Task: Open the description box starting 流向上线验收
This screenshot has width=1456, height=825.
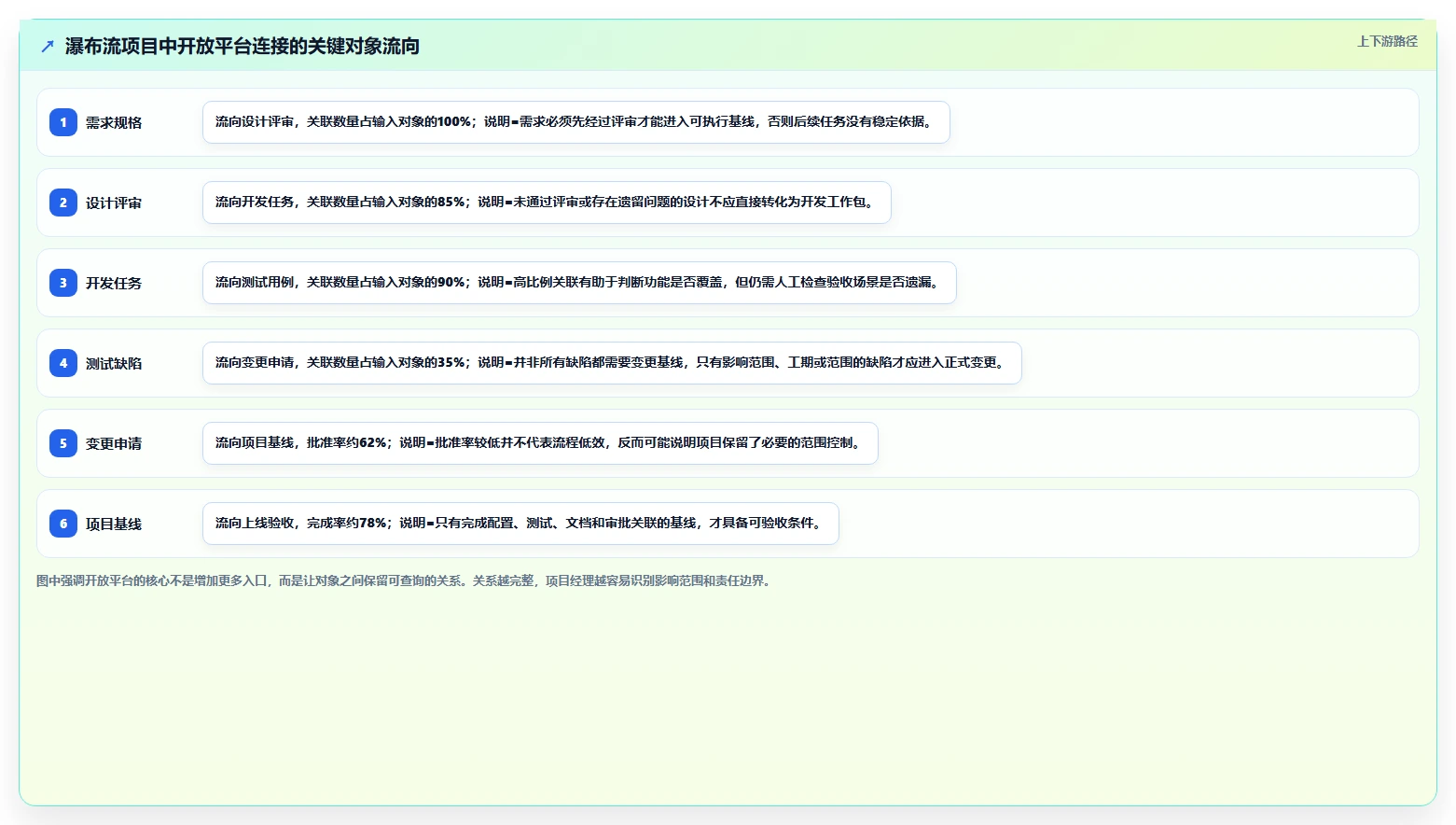Action: [x=520, y=524]
